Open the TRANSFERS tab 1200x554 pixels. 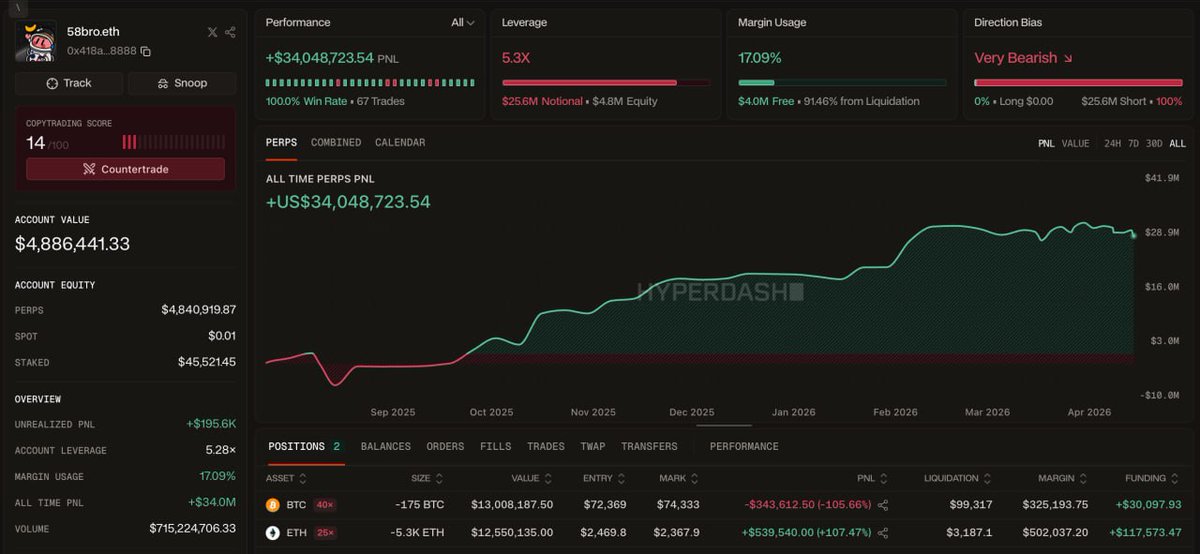[649, 447]
